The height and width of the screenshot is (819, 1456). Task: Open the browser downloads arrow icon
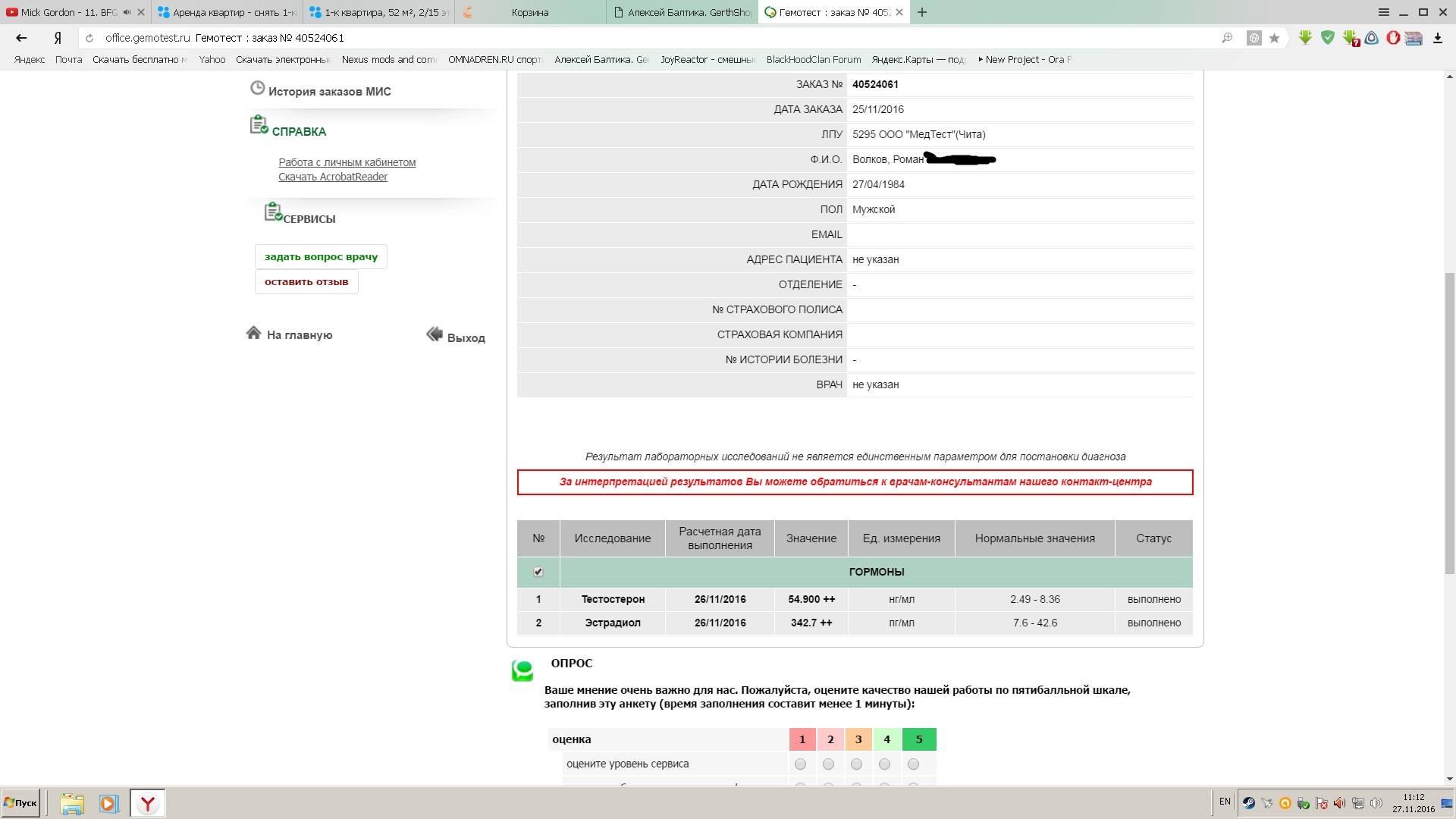click(1437, 38)
